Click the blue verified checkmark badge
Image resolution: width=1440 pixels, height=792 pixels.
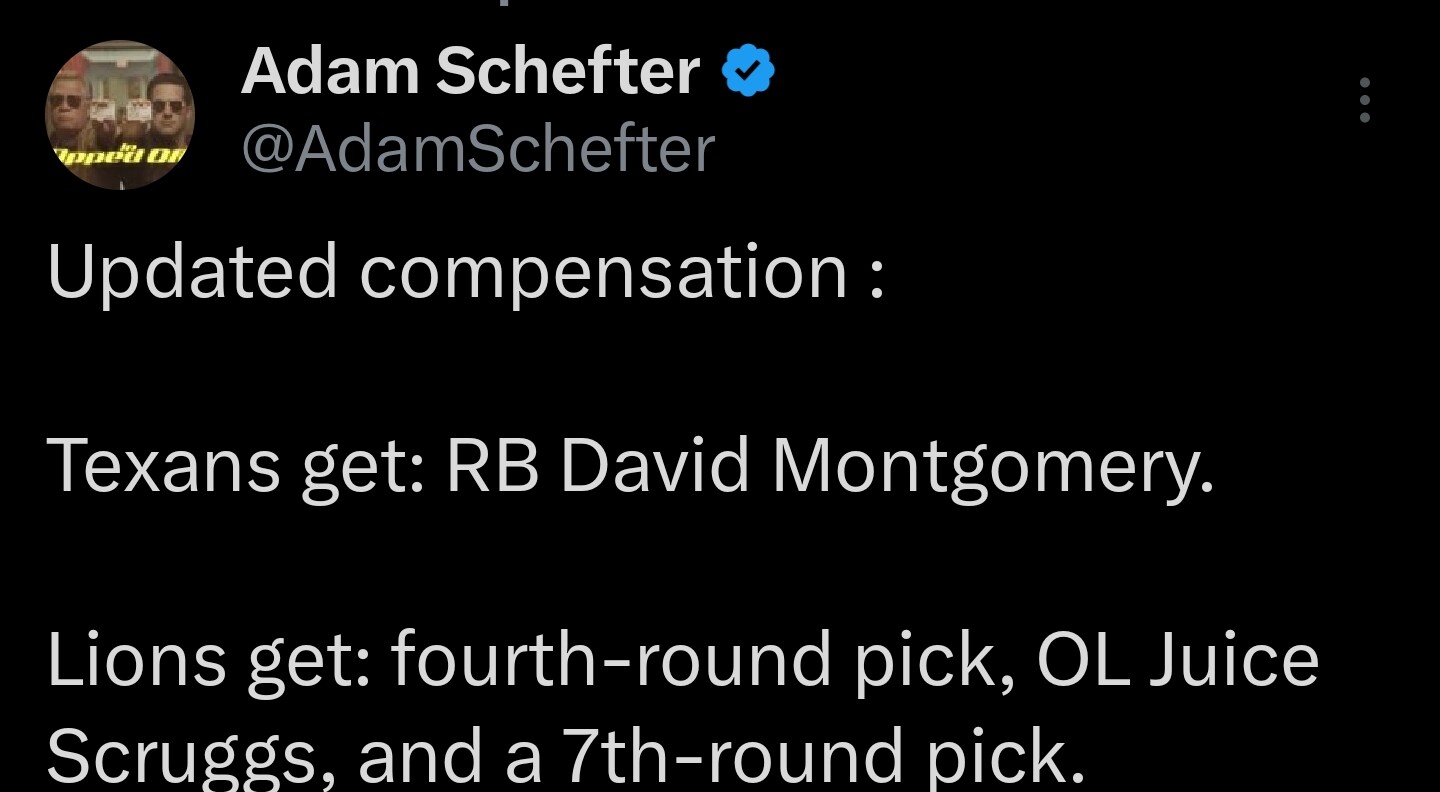click(749, 73)
